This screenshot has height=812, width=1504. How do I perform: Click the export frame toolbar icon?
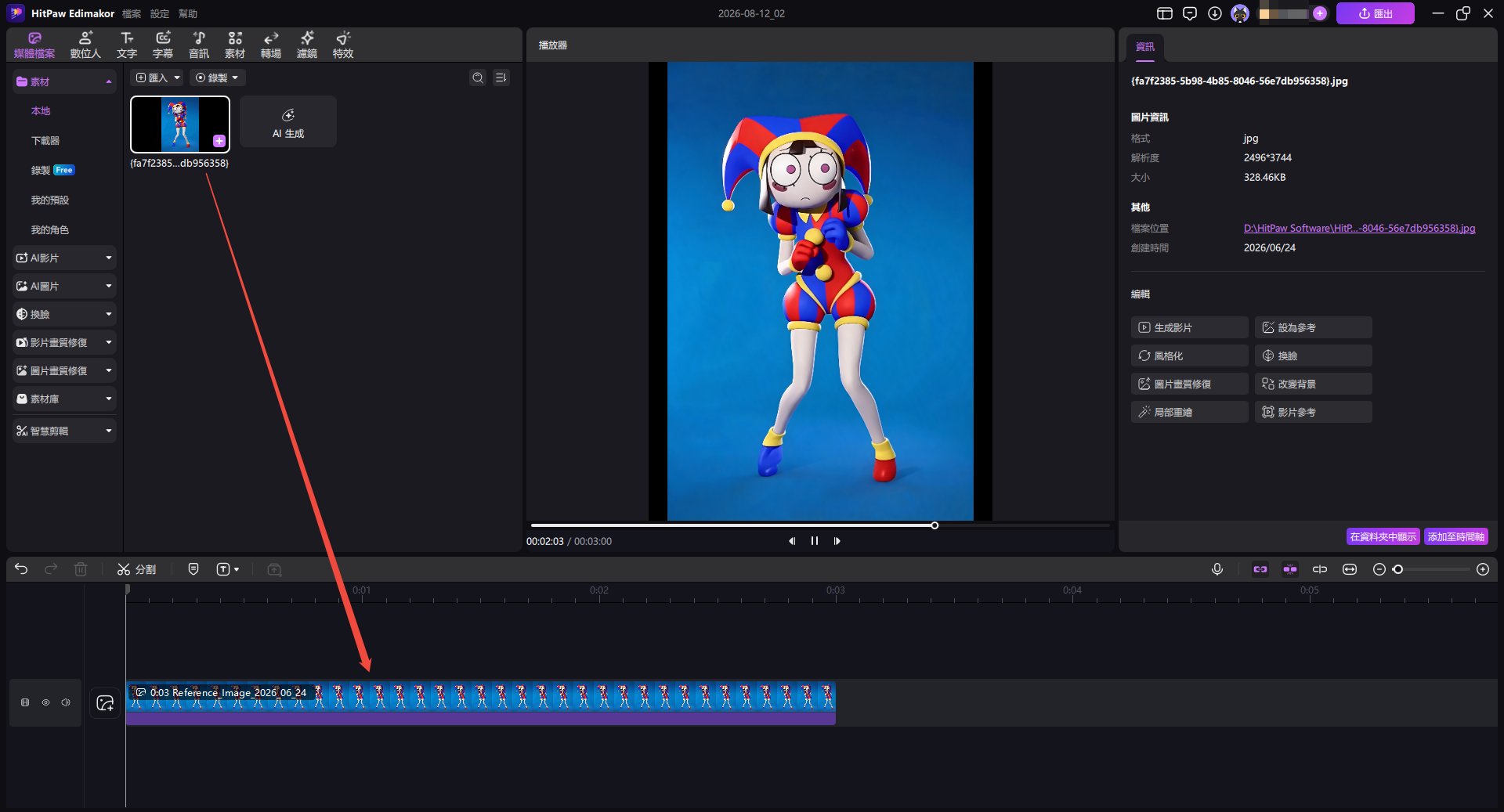(x=274, y=569)
